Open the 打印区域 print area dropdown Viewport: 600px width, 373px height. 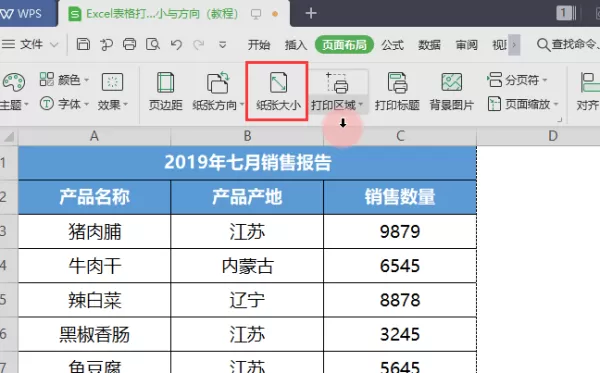pyautogui.click(x=337, y=92)
